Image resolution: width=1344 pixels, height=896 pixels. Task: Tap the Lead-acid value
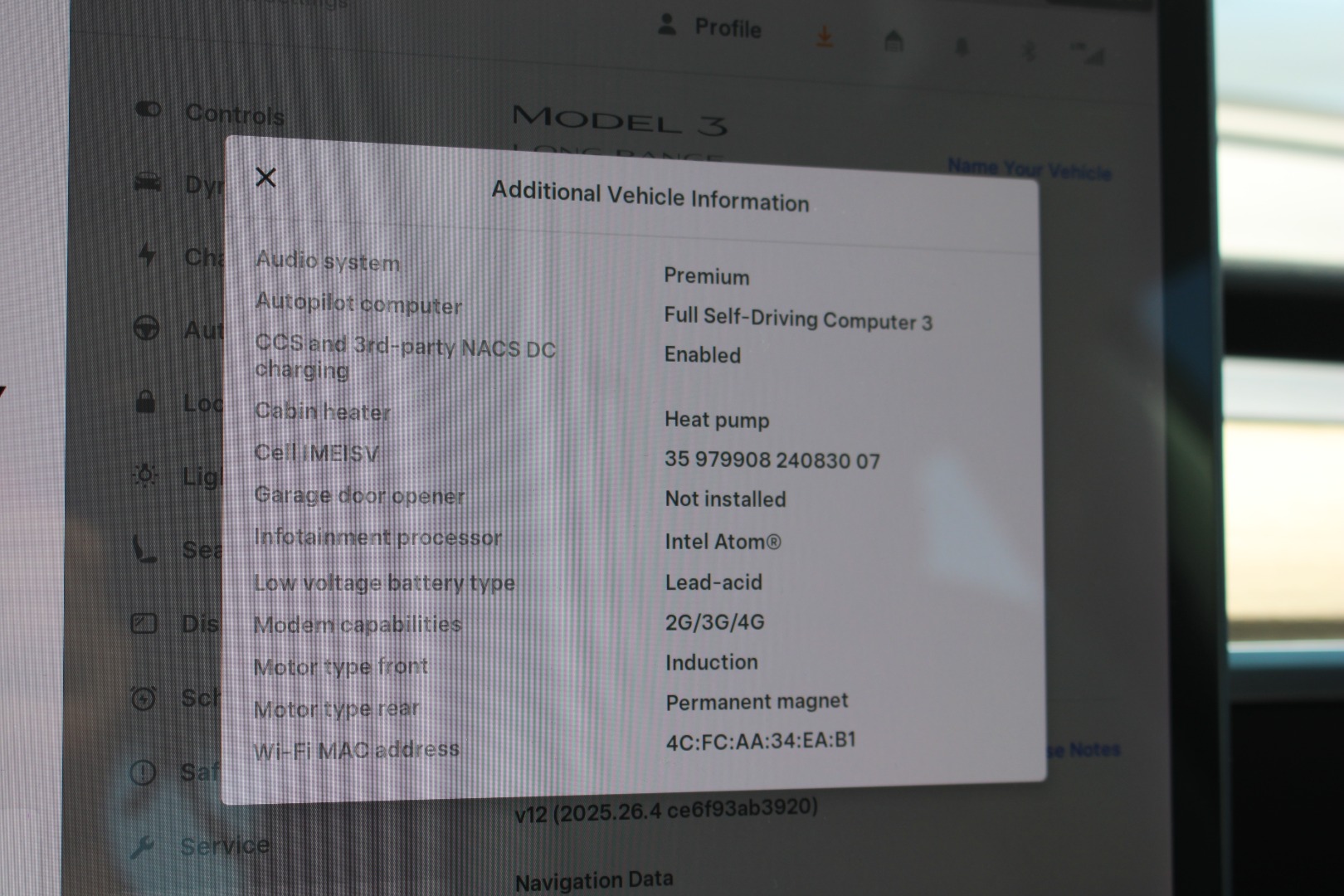713,582
